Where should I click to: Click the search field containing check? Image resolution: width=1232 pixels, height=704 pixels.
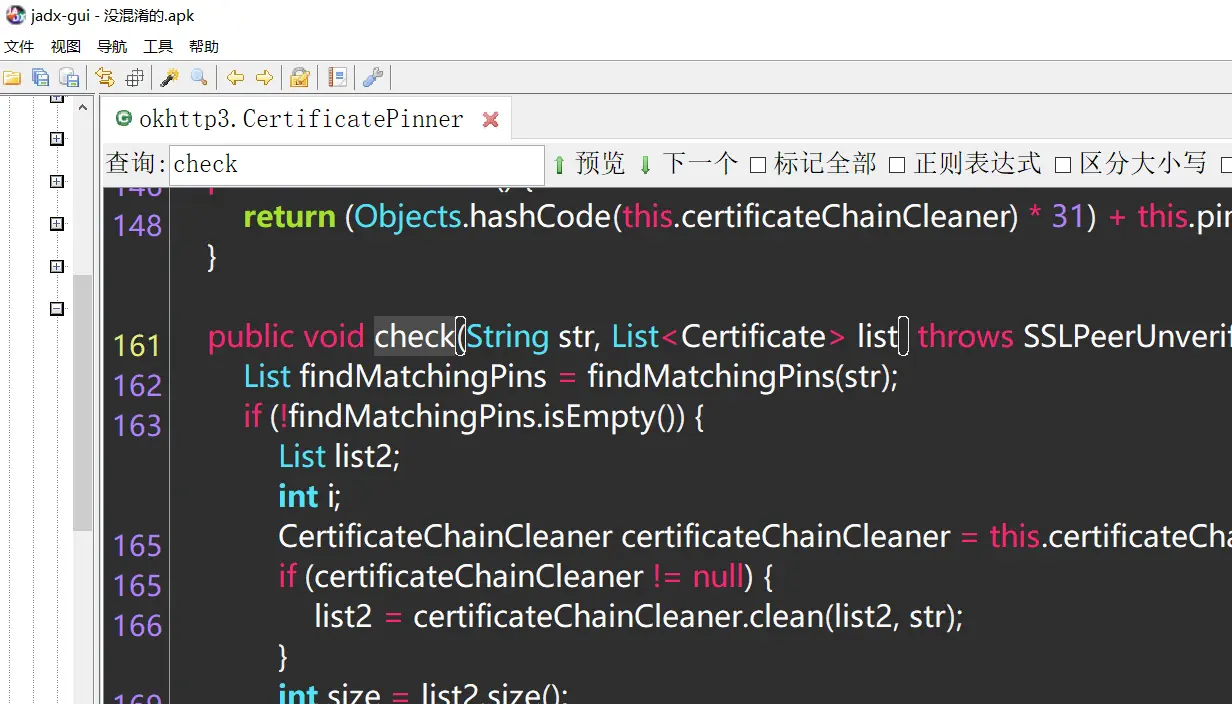pyautogui.click(x=357, y=165)
